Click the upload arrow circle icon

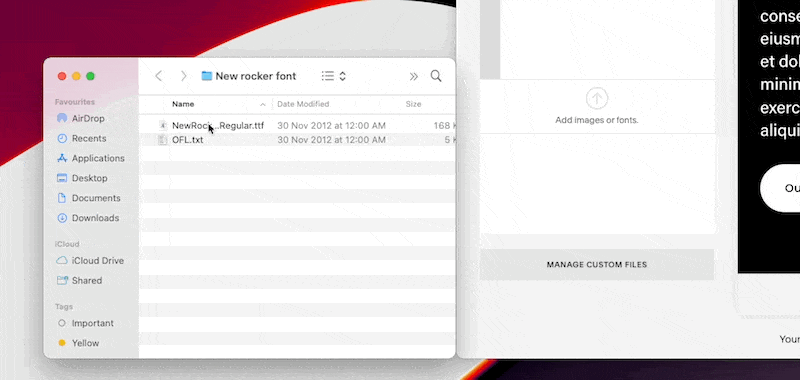point(596,98)
